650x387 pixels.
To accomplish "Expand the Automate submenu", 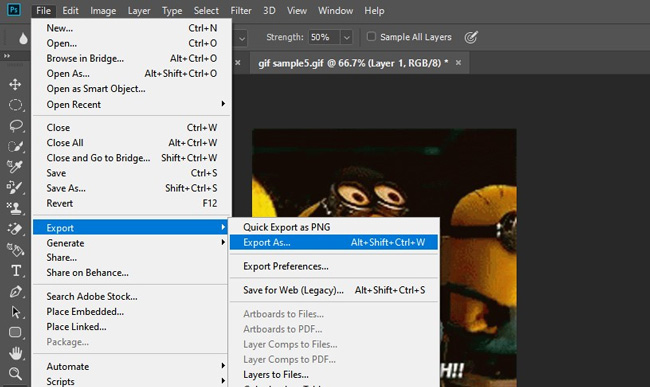I will 131,366.
